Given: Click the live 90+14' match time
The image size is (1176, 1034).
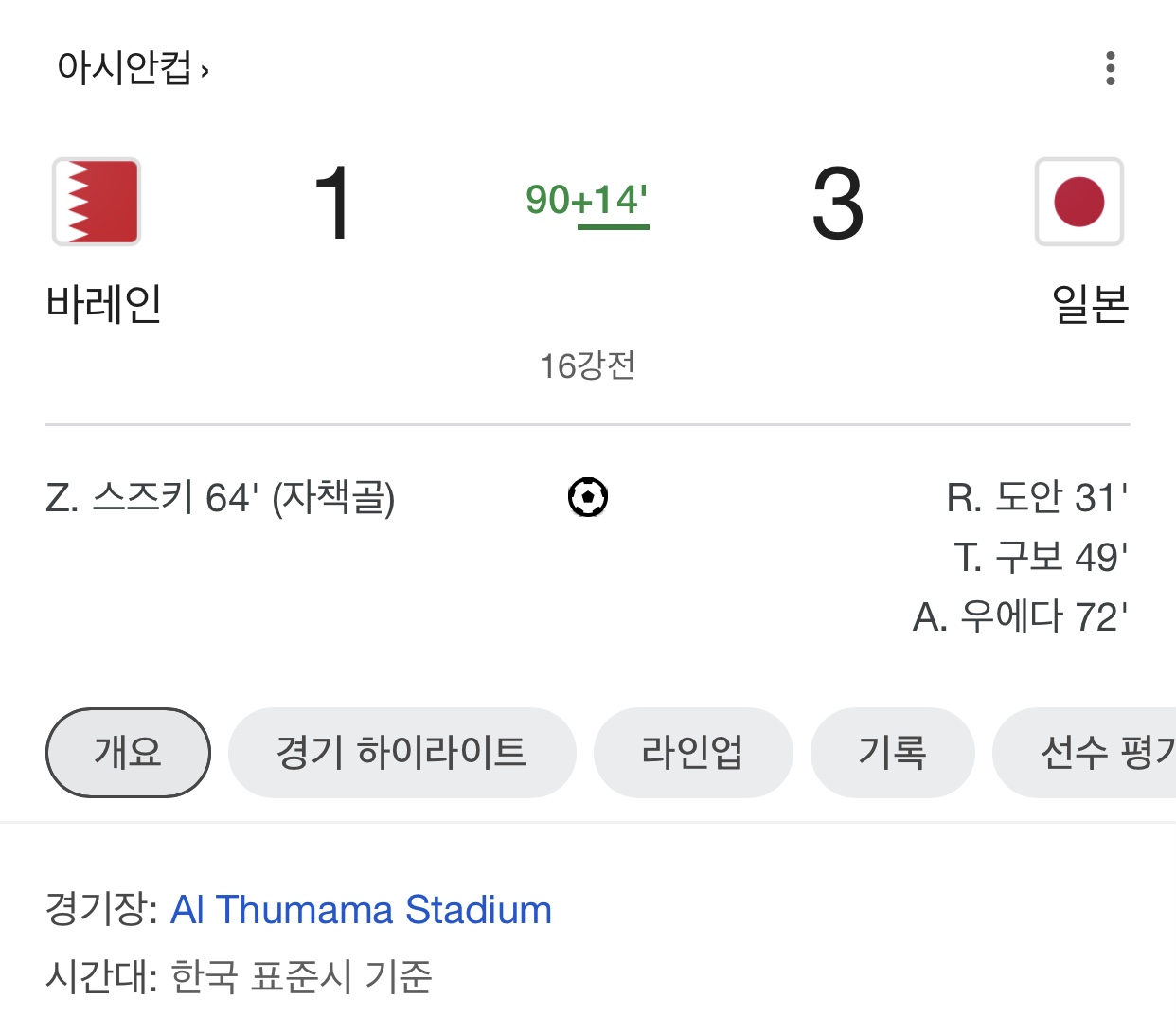Looking at the screenshot, I should (587, 200).
